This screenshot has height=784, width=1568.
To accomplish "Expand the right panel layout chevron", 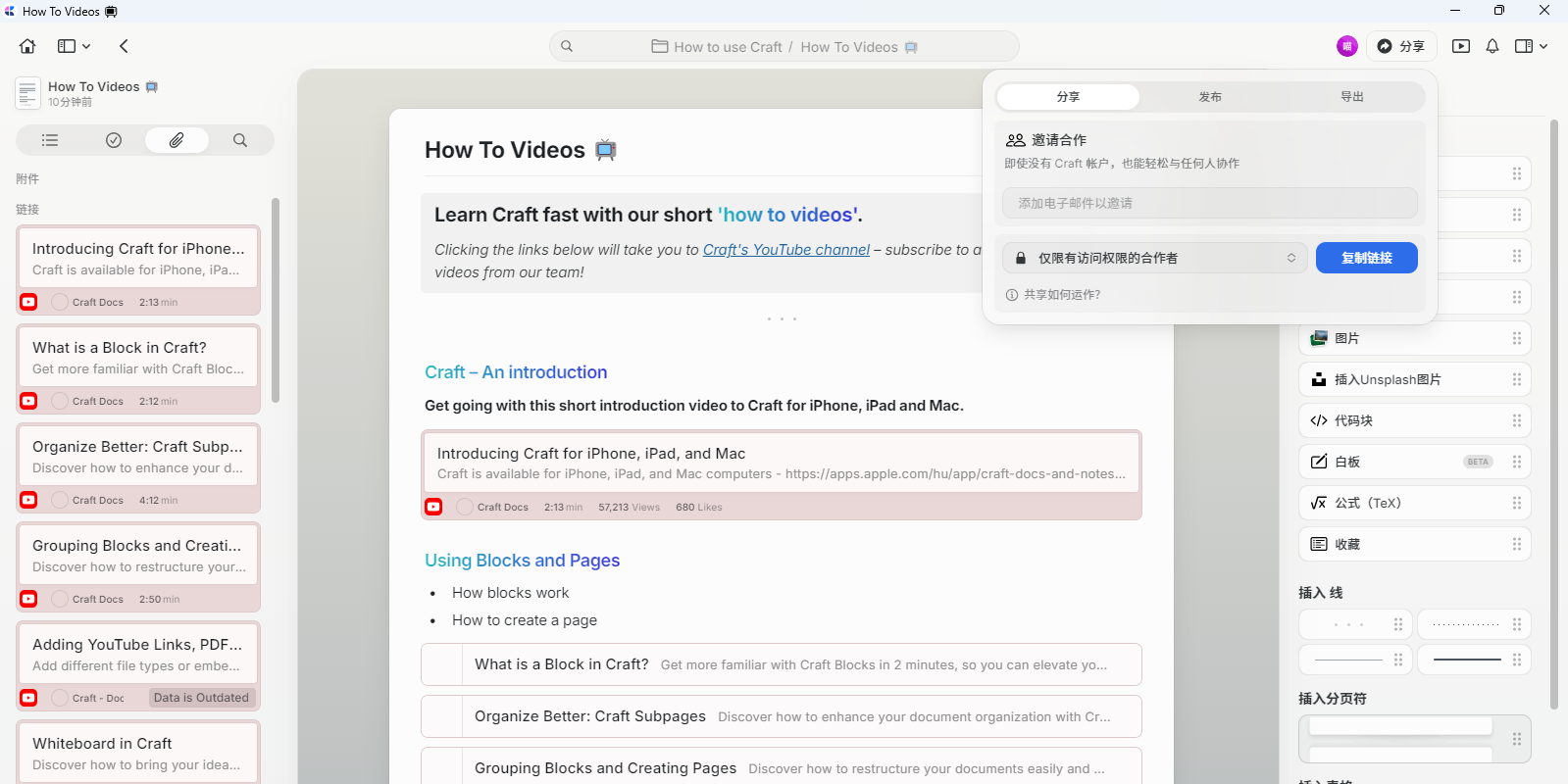I will pos(1543,46).
